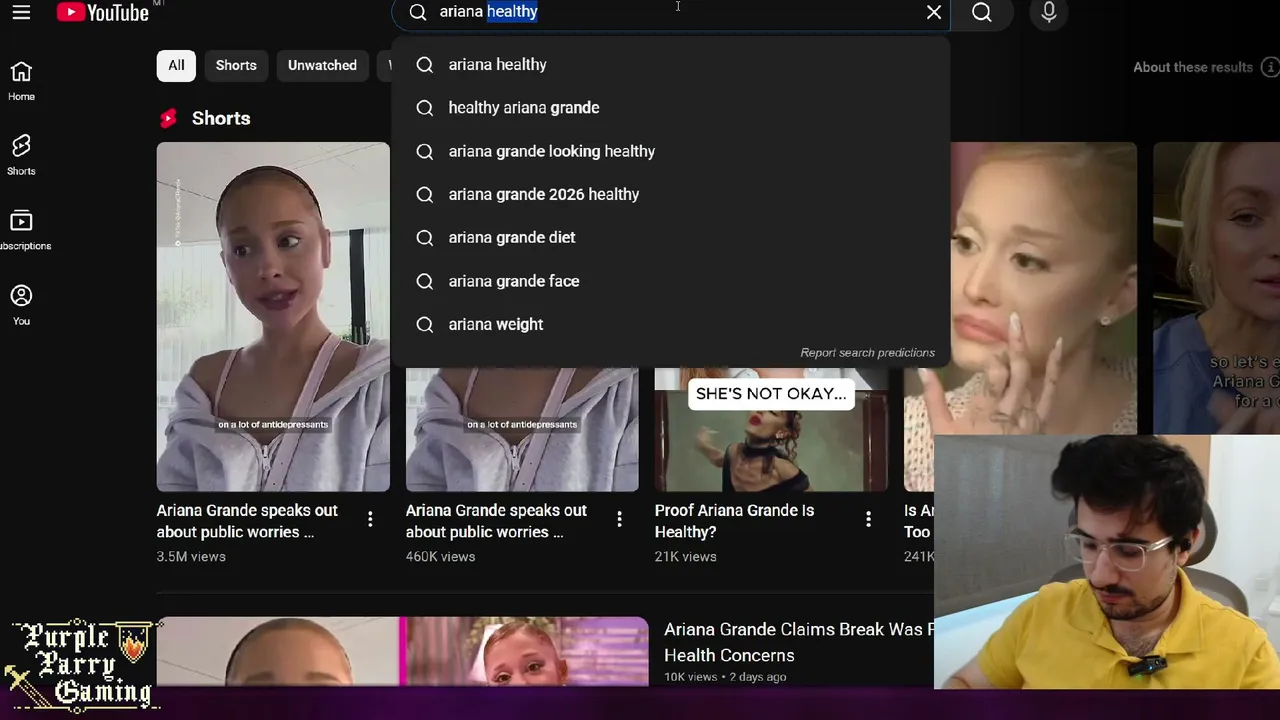Open Home in the left sidebar
1280x720 pixels.
pyautogui.click(x=21, y=81)
